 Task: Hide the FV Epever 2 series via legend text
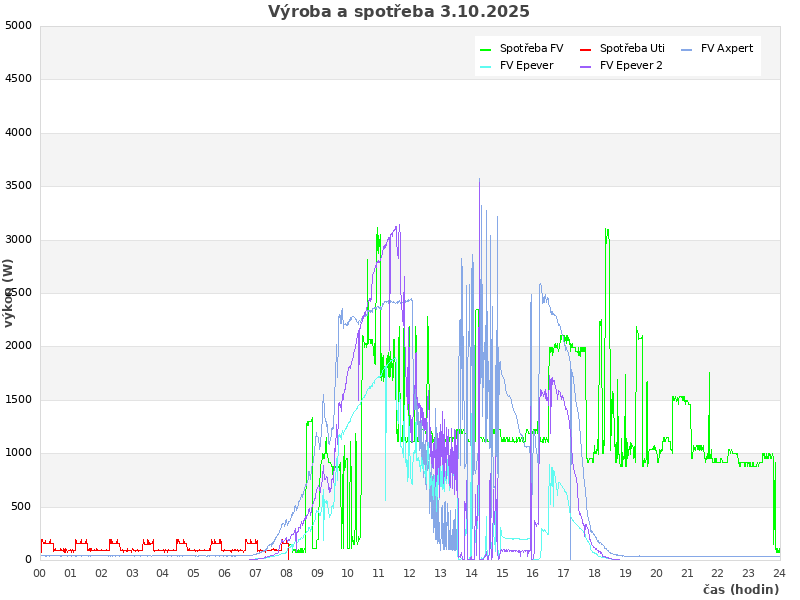[637, 66]
